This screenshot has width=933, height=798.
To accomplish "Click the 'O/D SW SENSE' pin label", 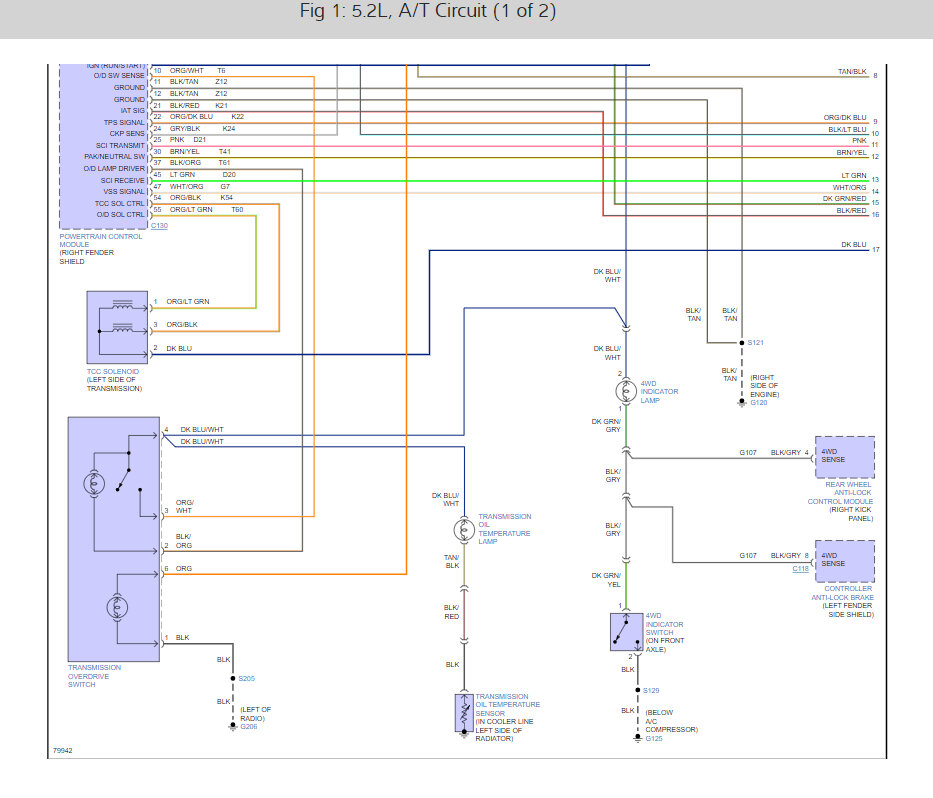I will (x=119, y=76).
